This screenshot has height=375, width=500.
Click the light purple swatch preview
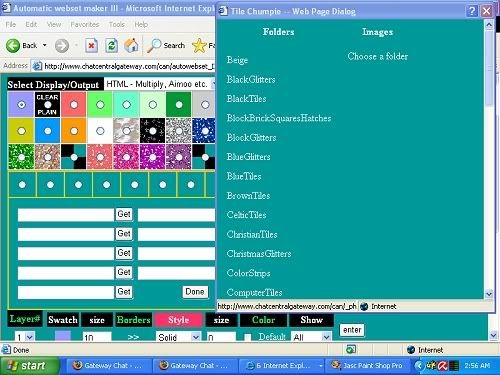(62, 336)
